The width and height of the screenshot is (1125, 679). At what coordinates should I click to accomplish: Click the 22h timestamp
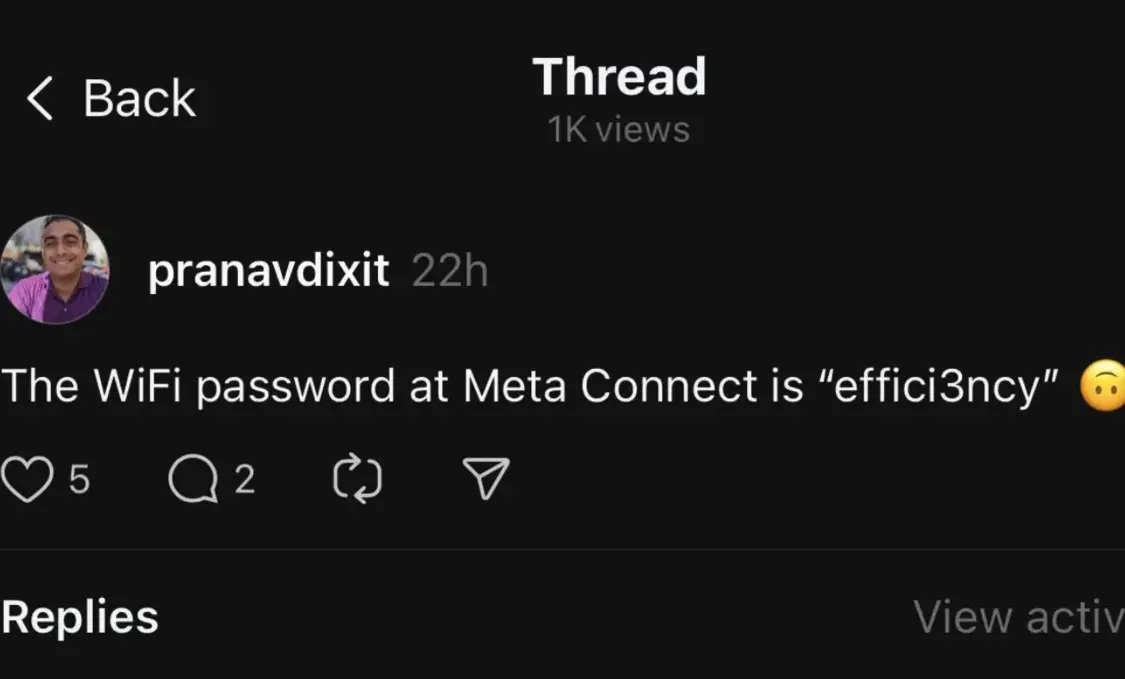[450, 271]
